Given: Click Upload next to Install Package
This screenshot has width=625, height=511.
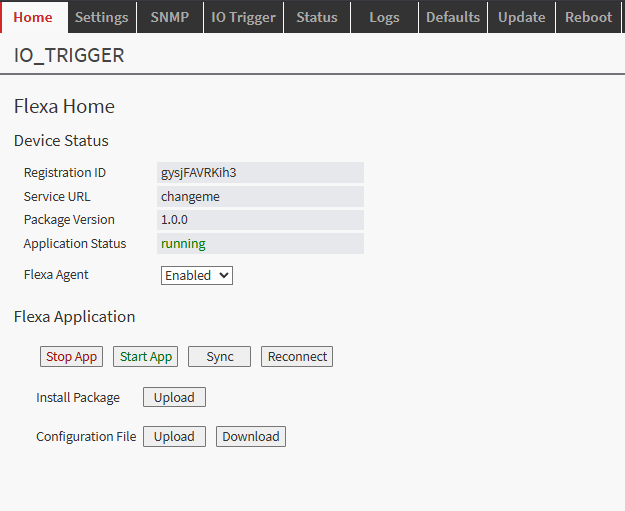Looking at the screenshot, I should coord(174,398).
